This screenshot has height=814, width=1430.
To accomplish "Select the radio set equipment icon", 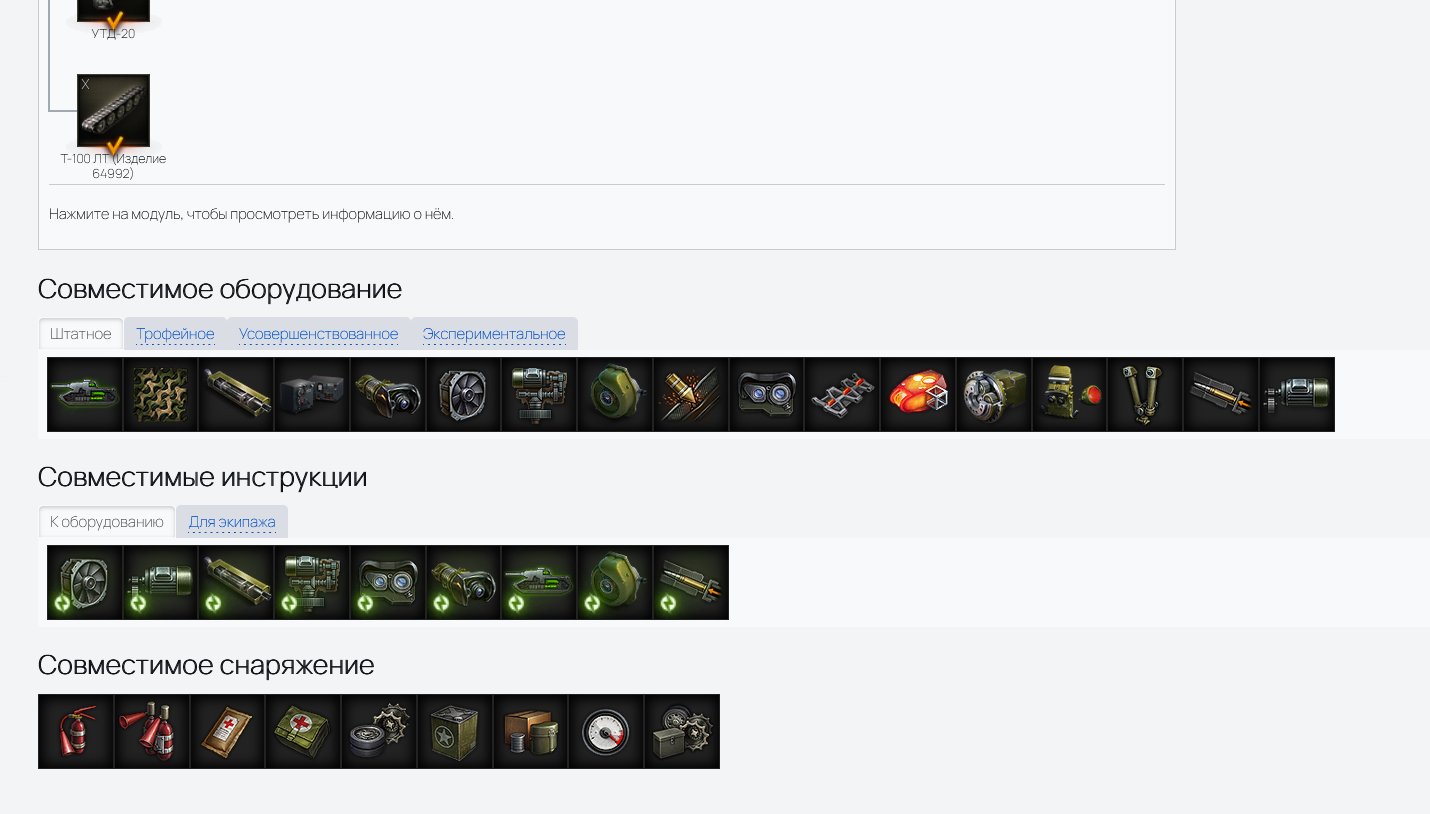I will pos(312,395).
